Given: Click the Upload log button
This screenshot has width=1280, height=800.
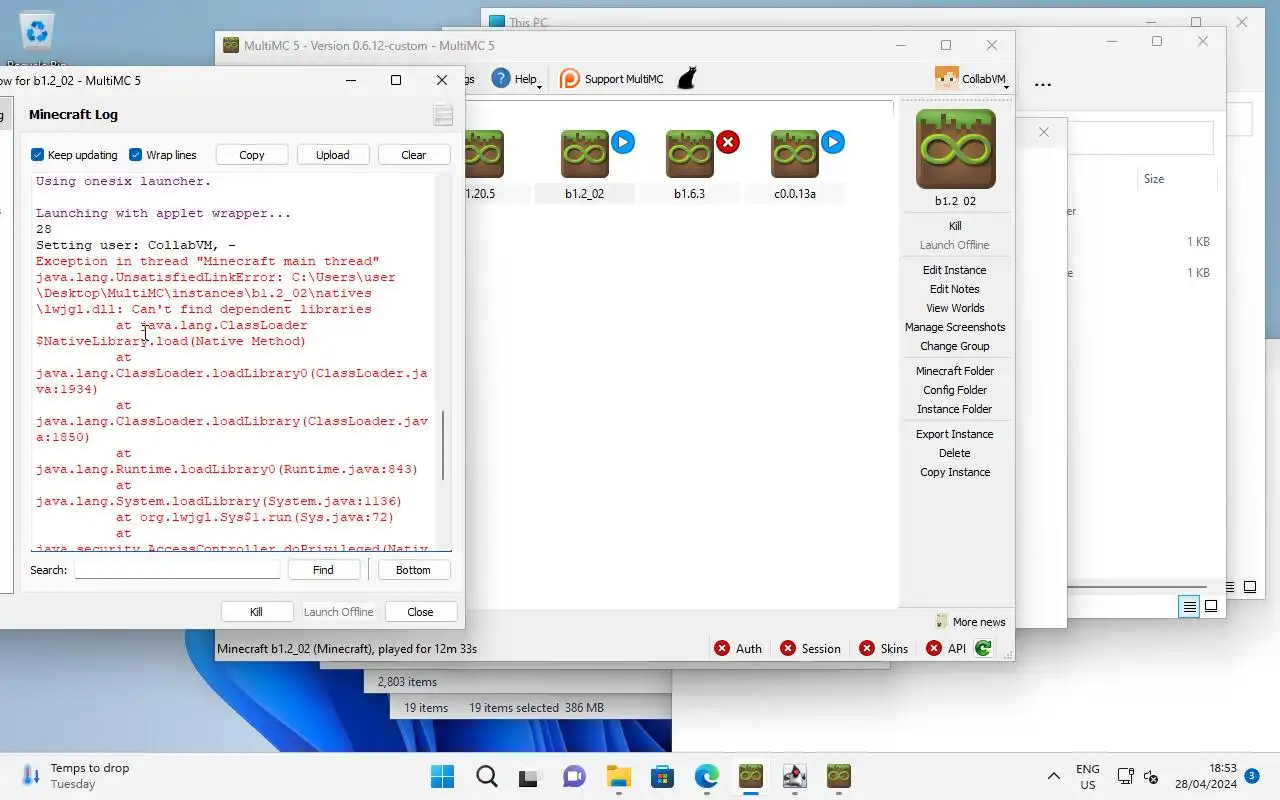Looking at the screenshot, I should [333, 155].
